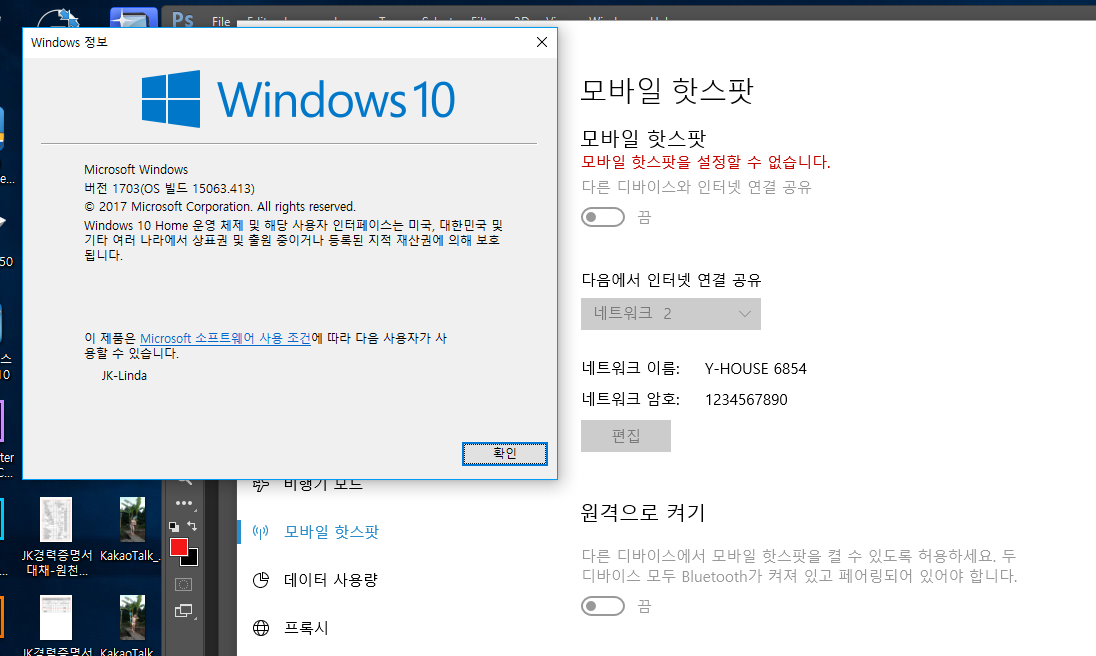Image resolution: width=1096 pixels, height=656 pixels.
Task: Expand the 네트워크 2 connection dropdown
Action: (x=670, y=314)
